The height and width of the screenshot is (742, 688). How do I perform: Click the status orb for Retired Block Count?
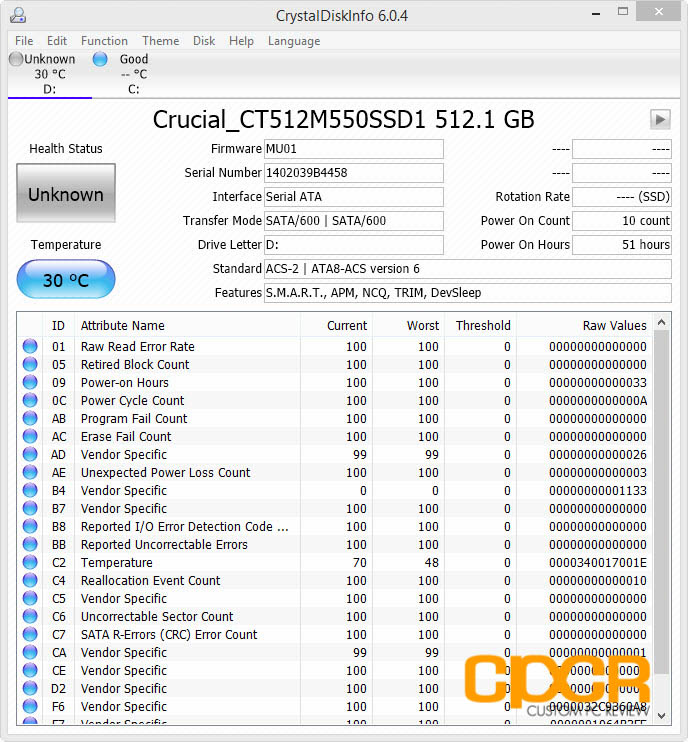click(30, 364)
